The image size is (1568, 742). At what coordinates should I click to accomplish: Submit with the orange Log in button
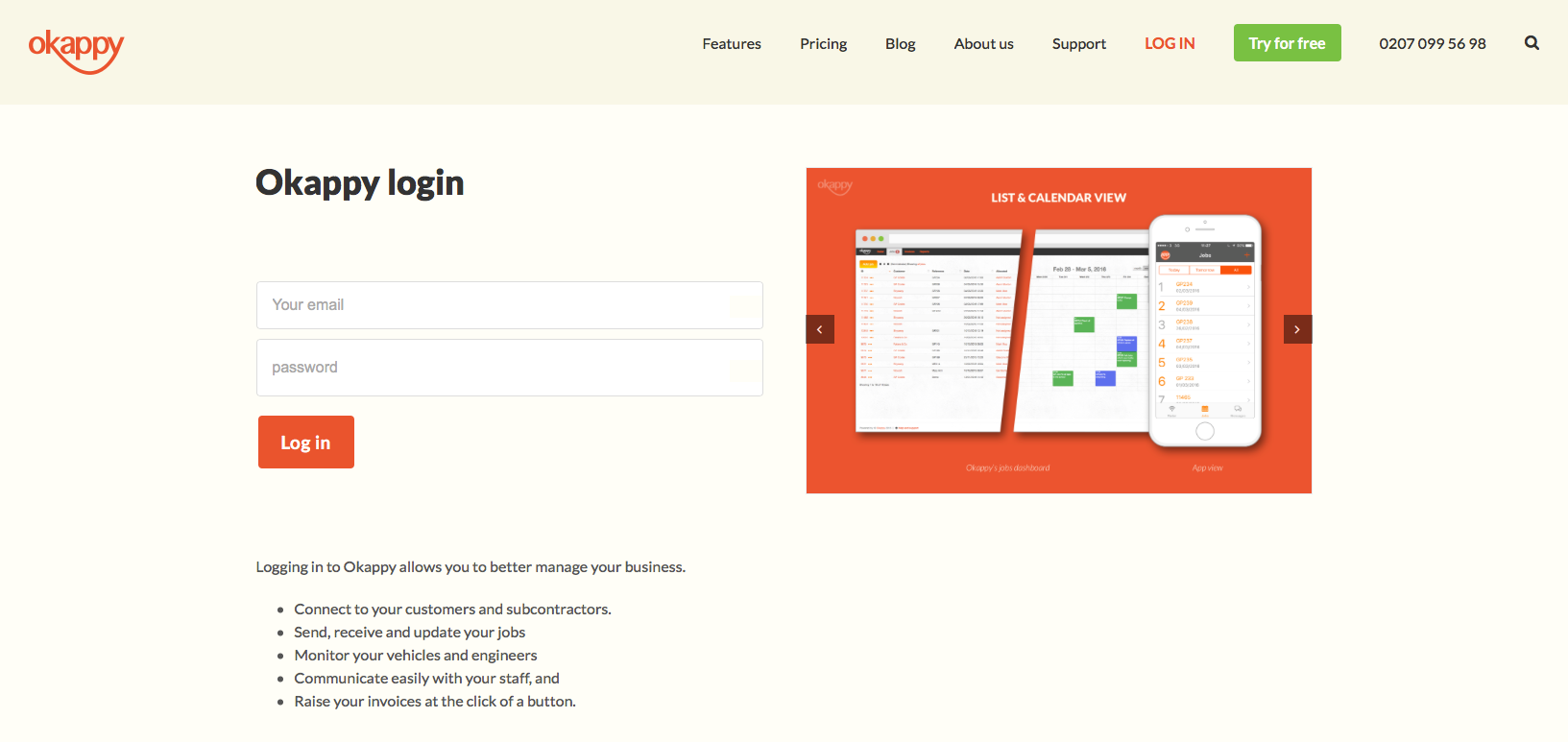(x=306, y=443)
